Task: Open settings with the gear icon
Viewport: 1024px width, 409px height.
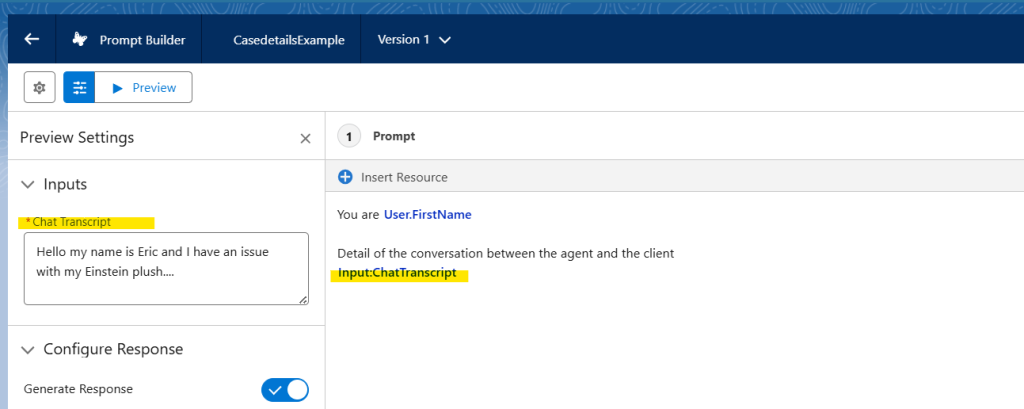Action: click(x=39, y=88)
